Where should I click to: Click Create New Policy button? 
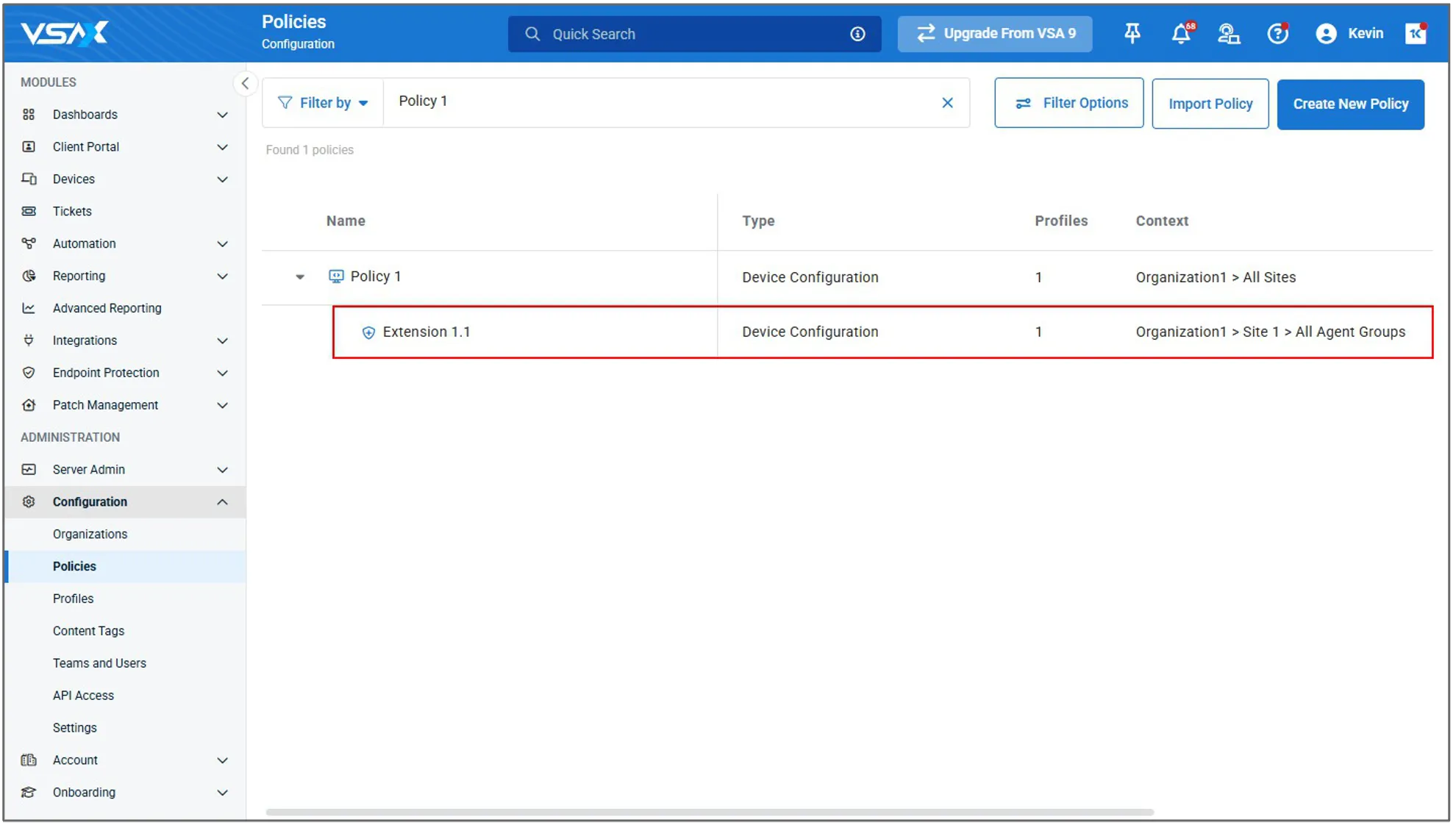coord(1350,104)
